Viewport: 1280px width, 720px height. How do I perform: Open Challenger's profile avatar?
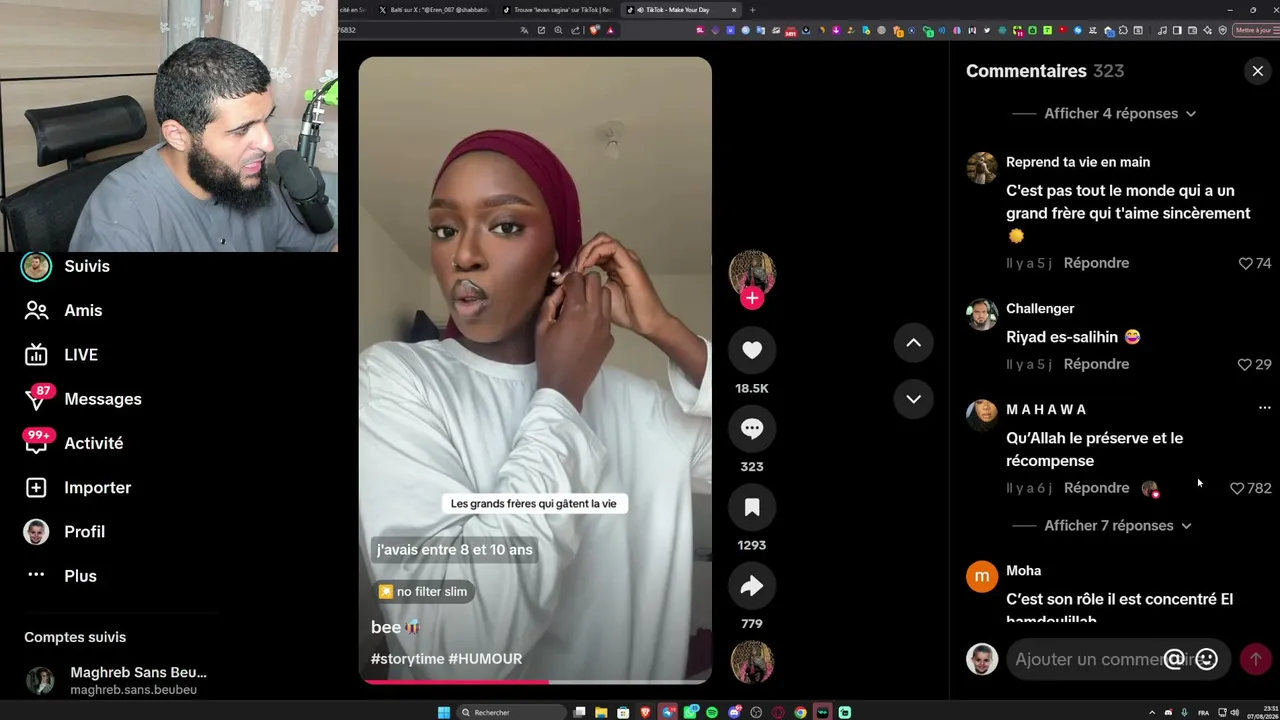pyautogui.click(x=982, y=314)
